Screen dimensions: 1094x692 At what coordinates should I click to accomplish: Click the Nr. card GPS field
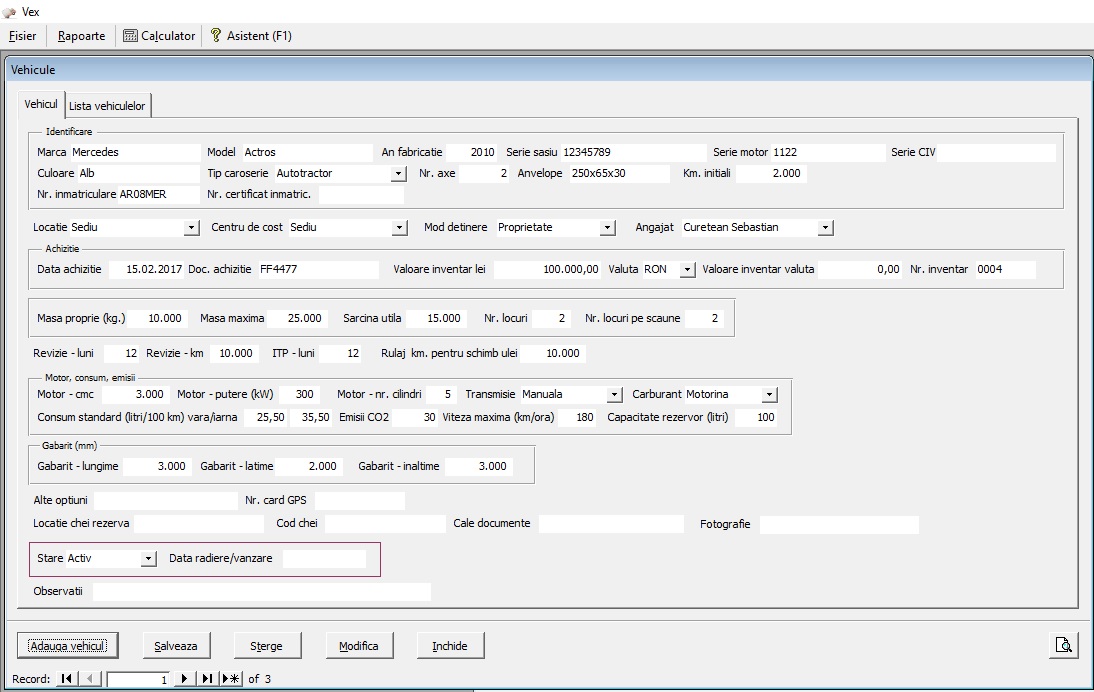coord(359,500)
